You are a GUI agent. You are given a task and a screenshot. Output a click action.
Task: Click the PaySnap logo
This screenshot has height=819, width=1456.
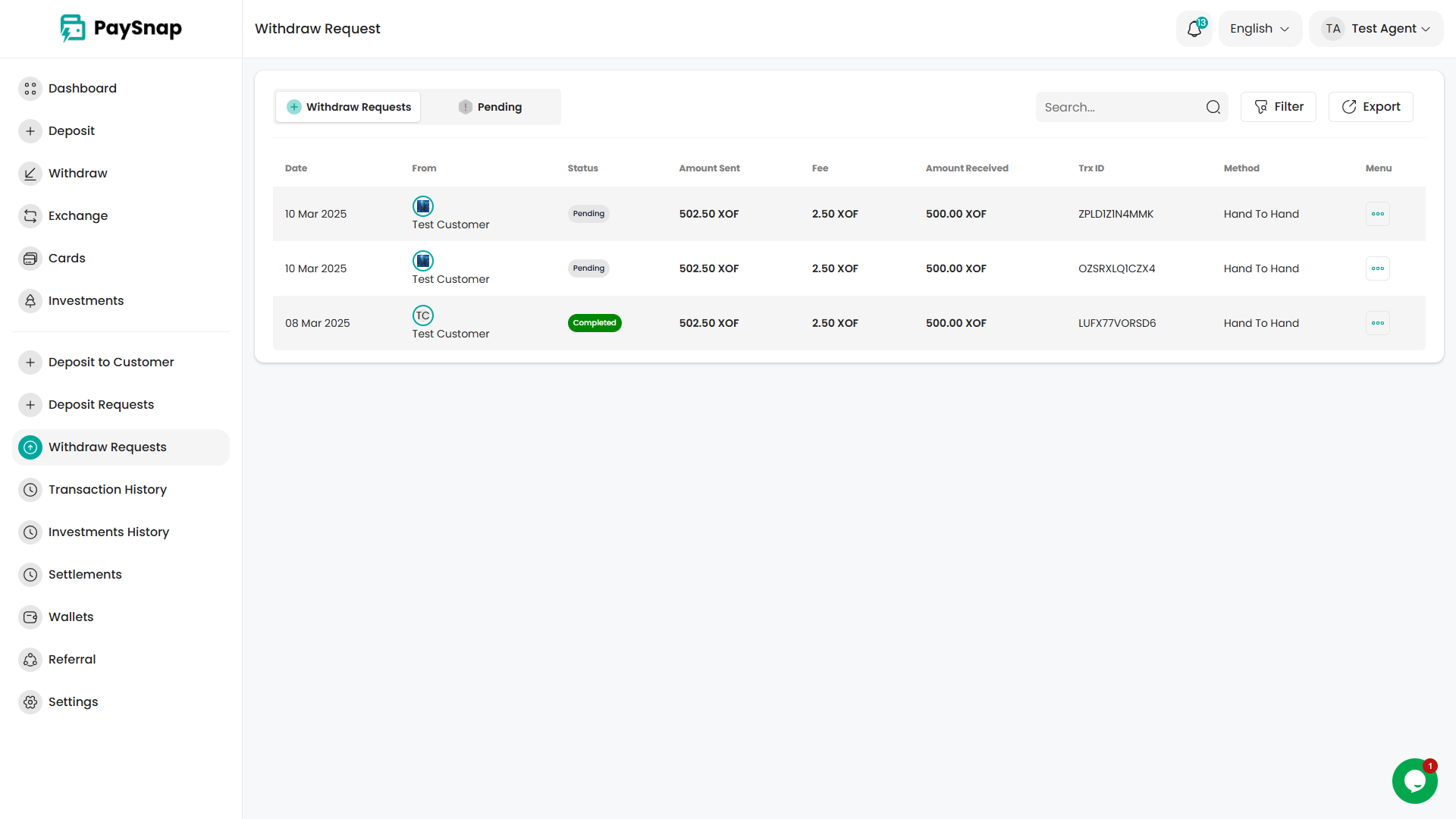coord(121,29)
